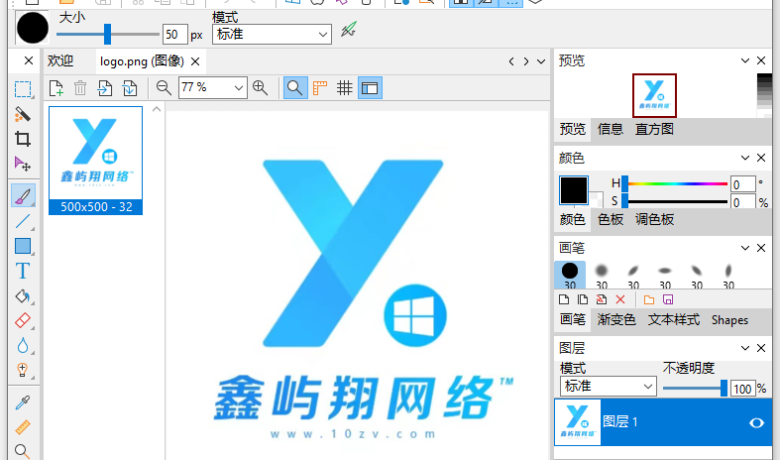Screen dimensions: 780x460
Task: Select the blur water drop tool
Action: (x=23, y=346)
